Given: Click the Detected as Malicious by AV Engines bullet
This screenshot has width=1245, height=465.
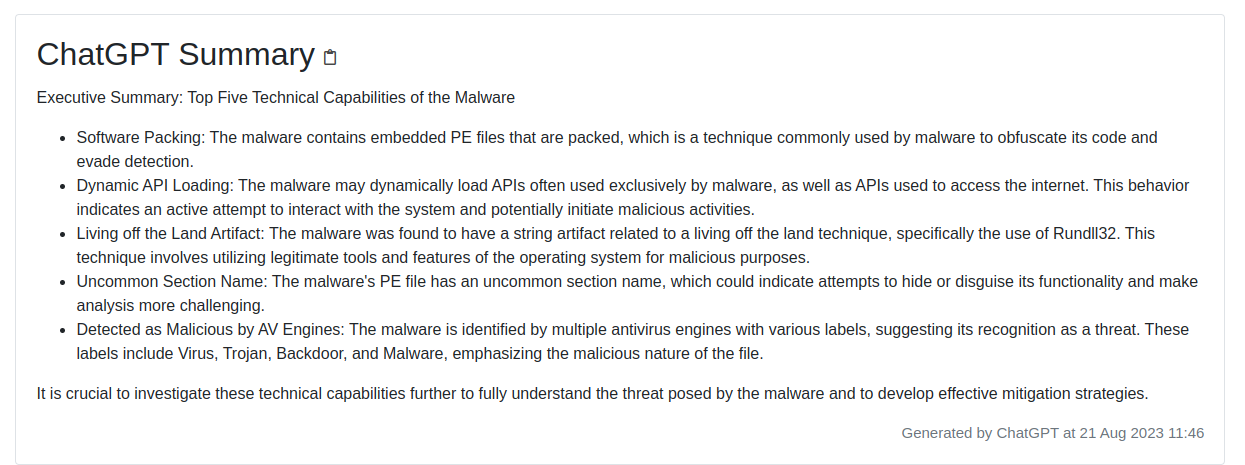Looking at the screenshot, I should tap(633, 341).
